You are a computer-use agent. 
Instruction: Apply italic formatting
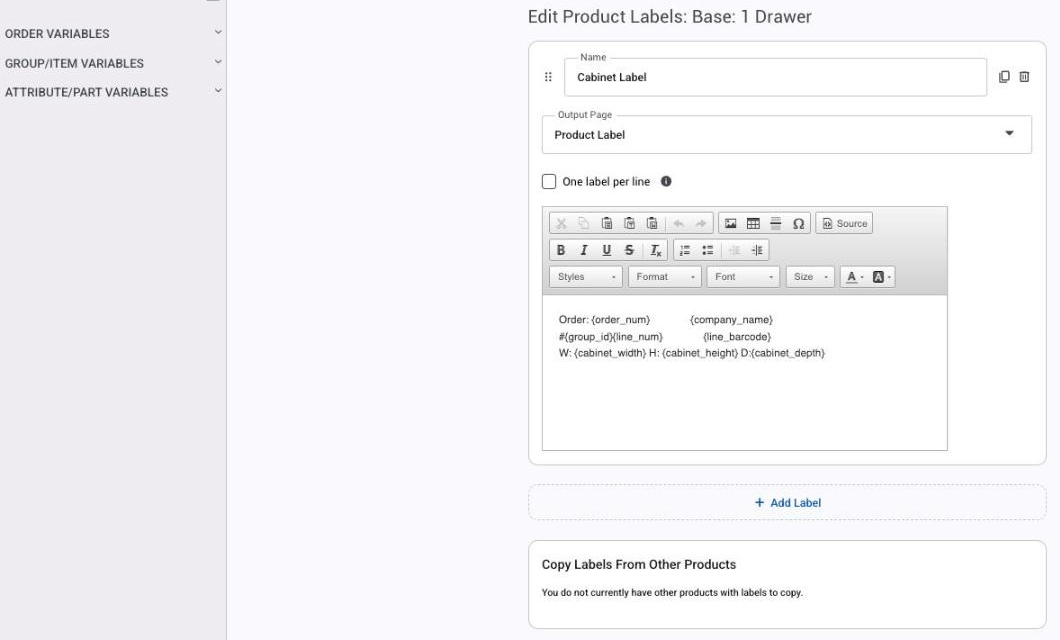click(x=583, y=250)
